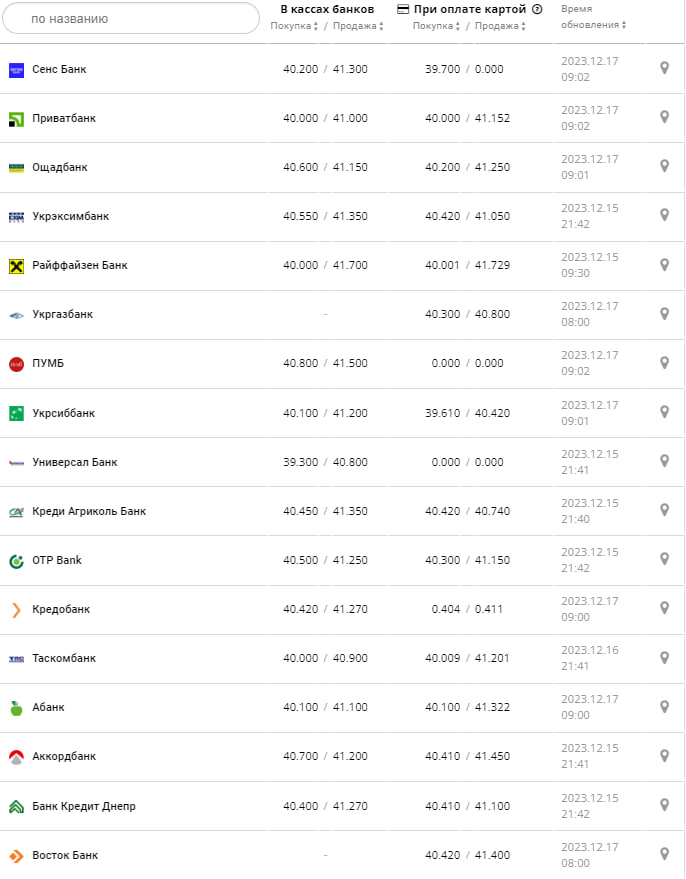Open the location pin for Приватбанк

(664, 117)
